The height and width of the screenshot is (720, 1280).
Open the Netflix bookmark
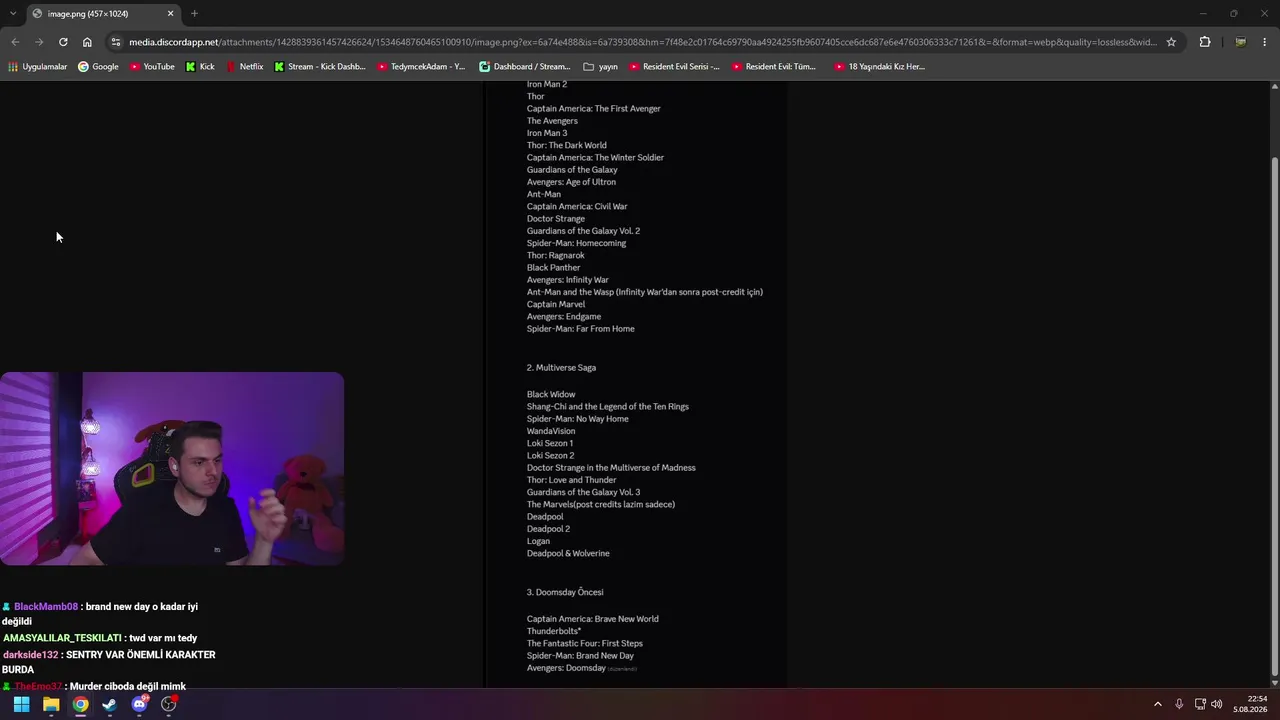[245, 67]
